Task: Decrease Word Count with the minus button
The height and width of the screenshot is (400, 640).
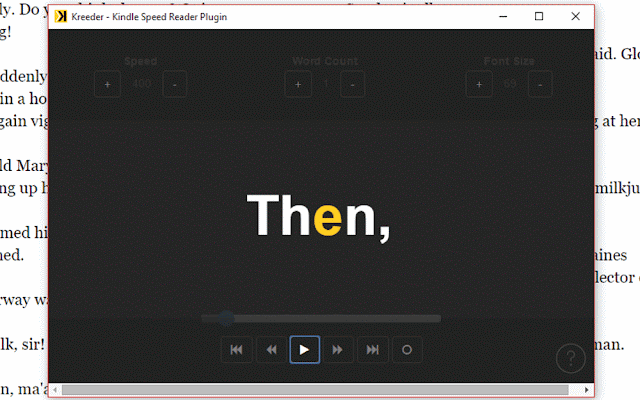Action: click(352, 84)
